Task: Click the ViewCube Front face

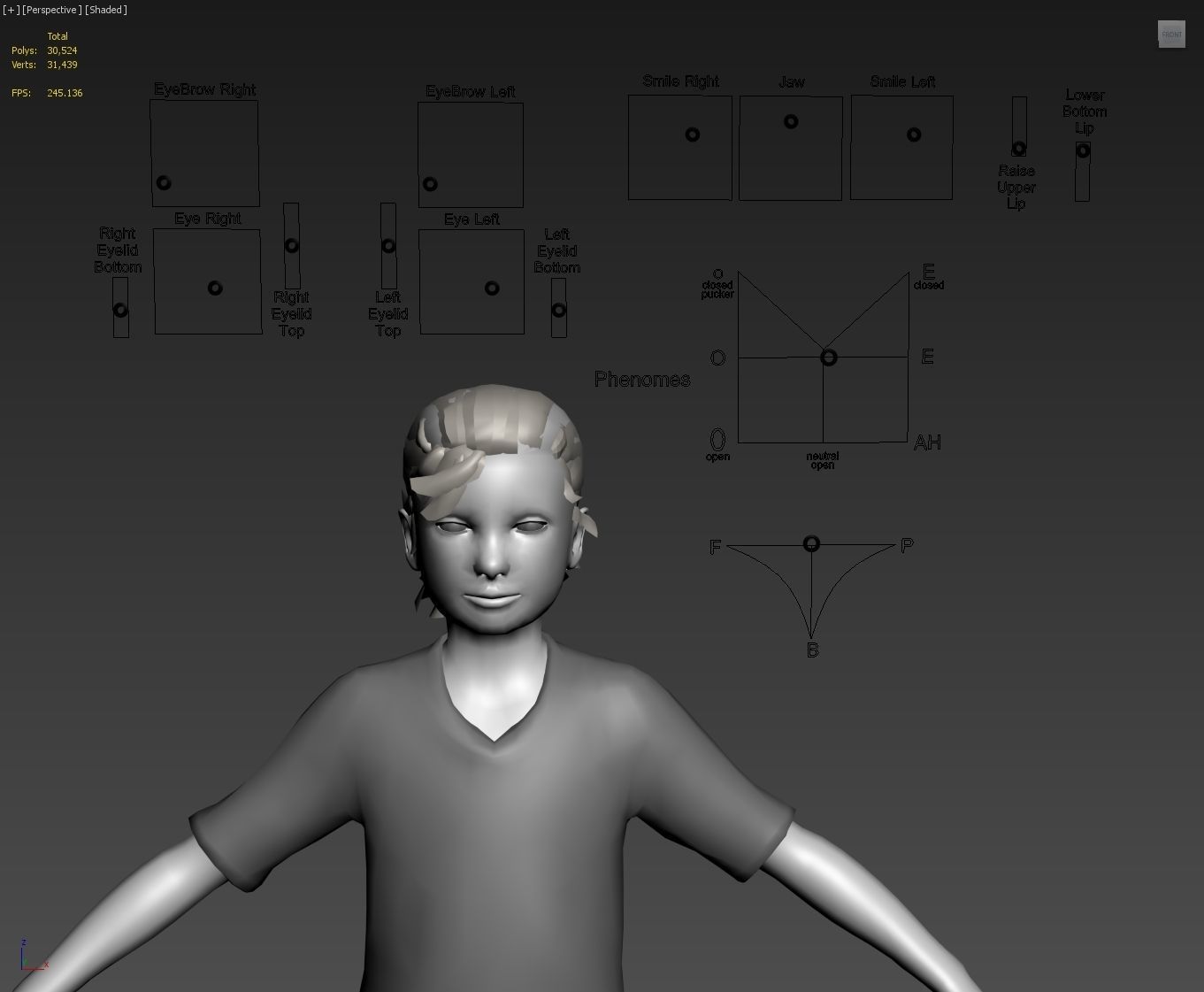Action: point(1171,35)
